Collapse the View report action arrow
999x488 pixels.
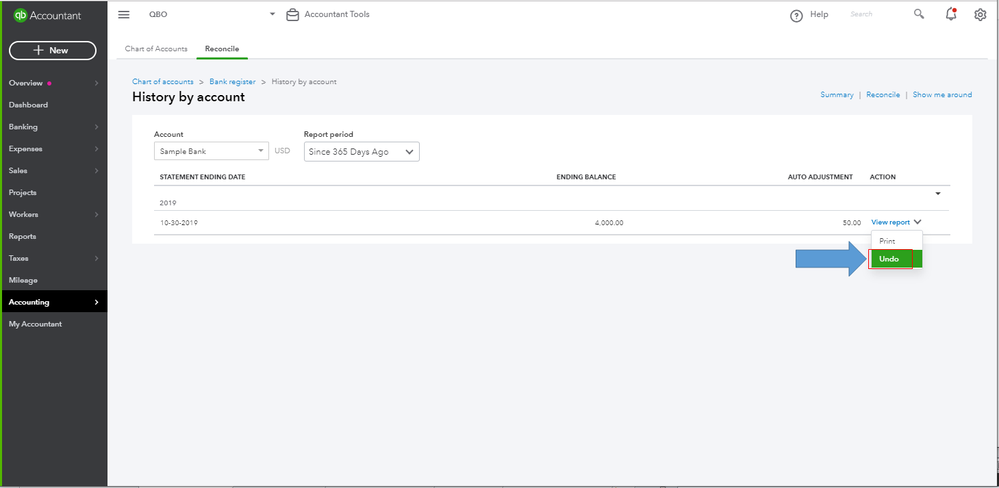[x=917, y=222]
